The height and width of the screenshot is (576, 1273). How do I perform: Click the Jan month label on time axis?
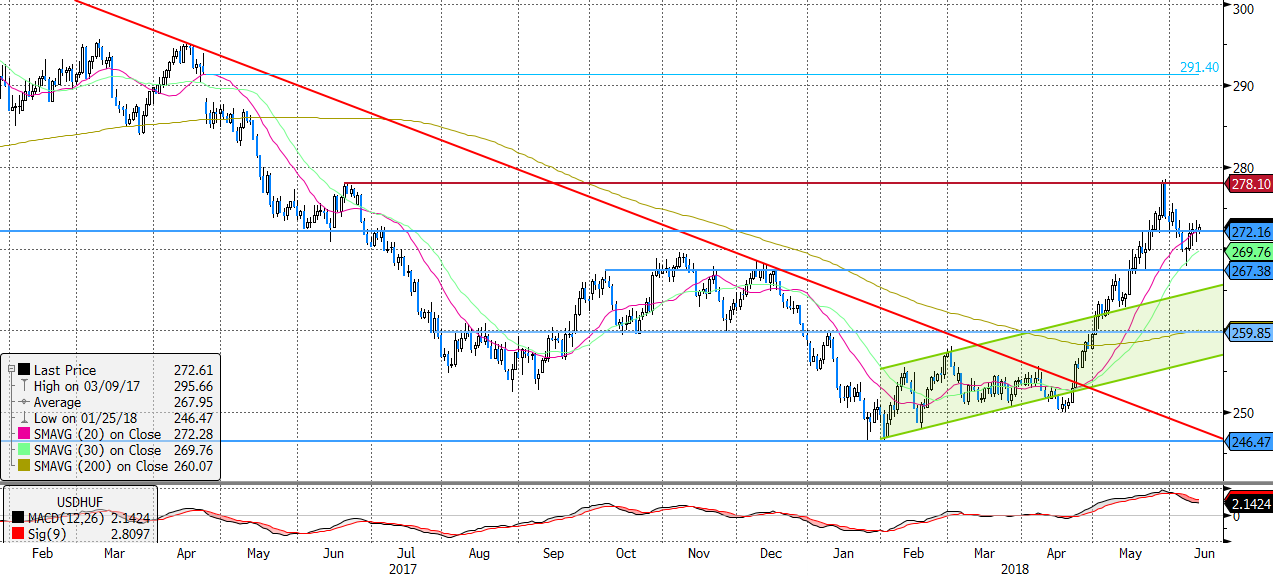843,553
